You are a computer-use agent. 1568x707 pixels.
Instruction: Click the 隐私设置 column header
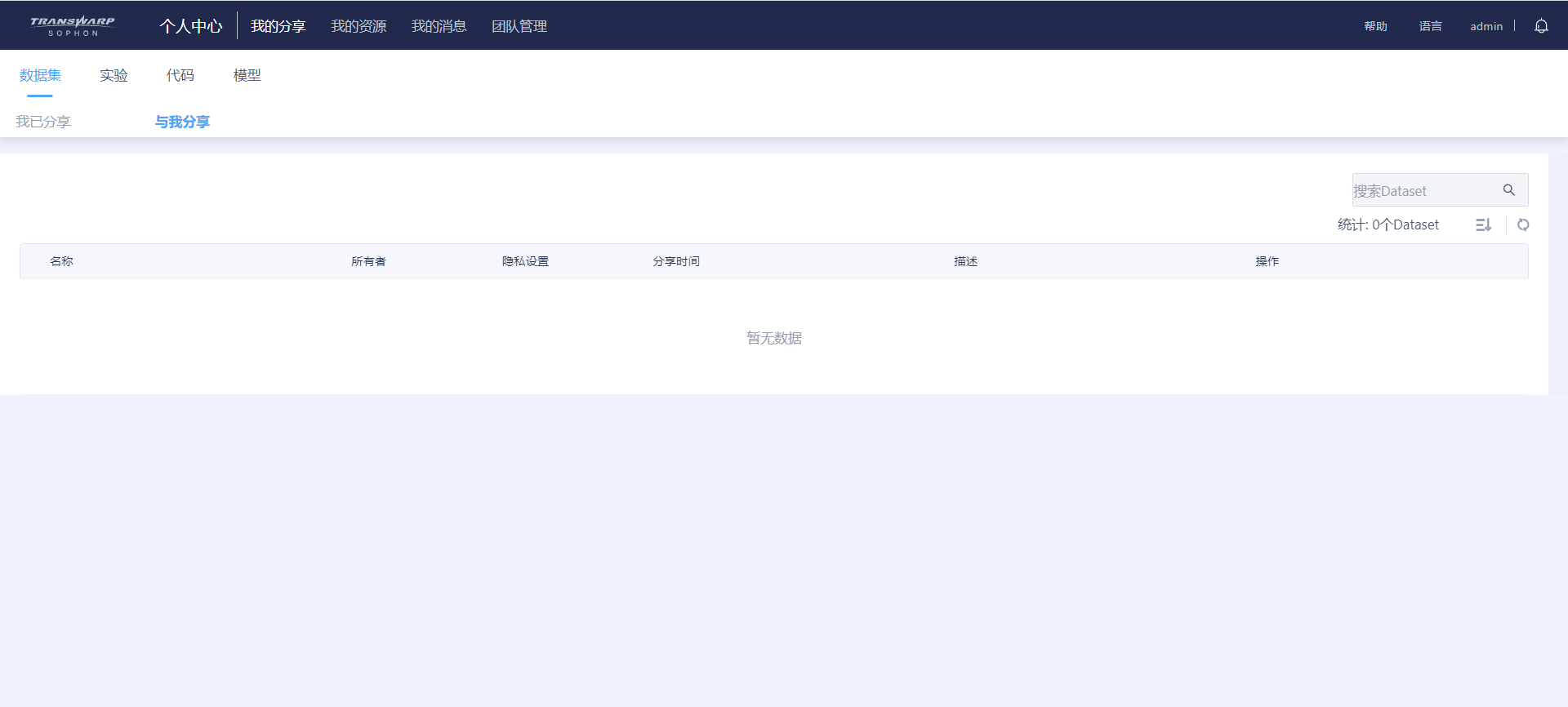525,261
